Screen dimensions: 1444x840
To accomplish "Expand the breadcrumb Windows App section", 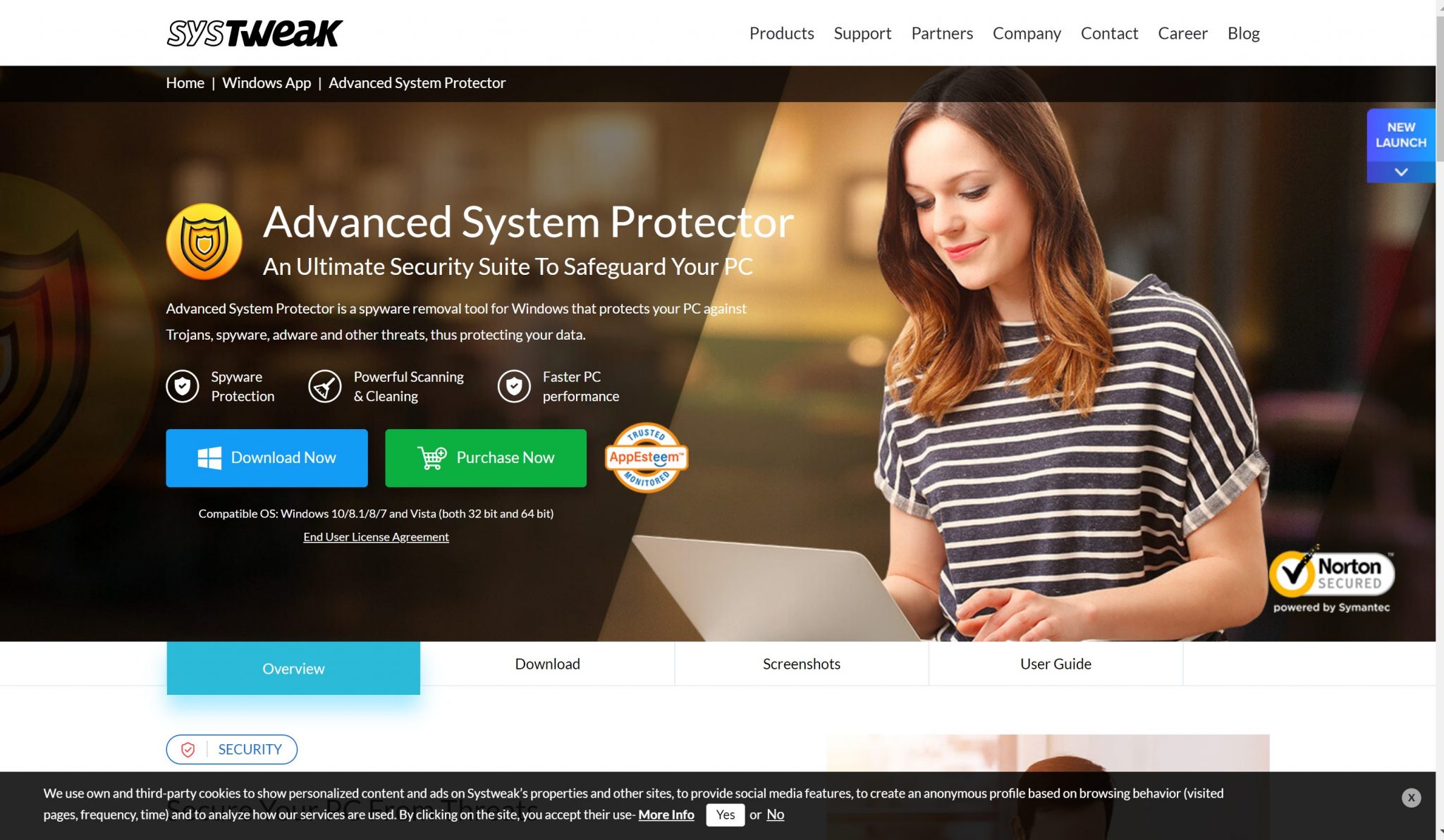I will point(266,83).
